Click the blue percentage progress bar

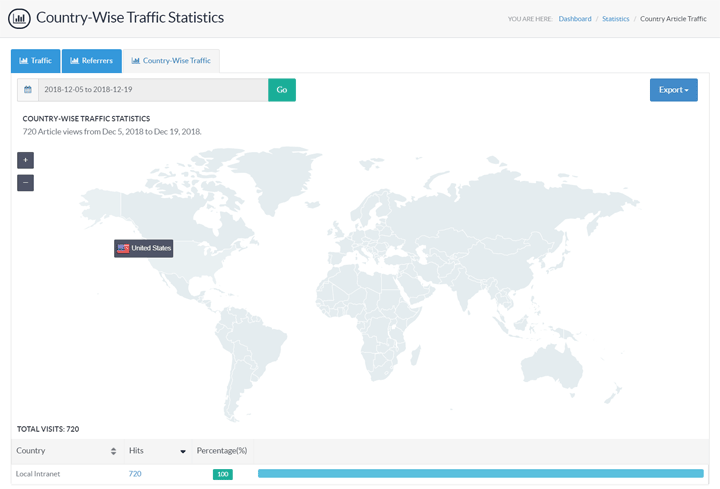pyautogui.click(x=480, y=473)
